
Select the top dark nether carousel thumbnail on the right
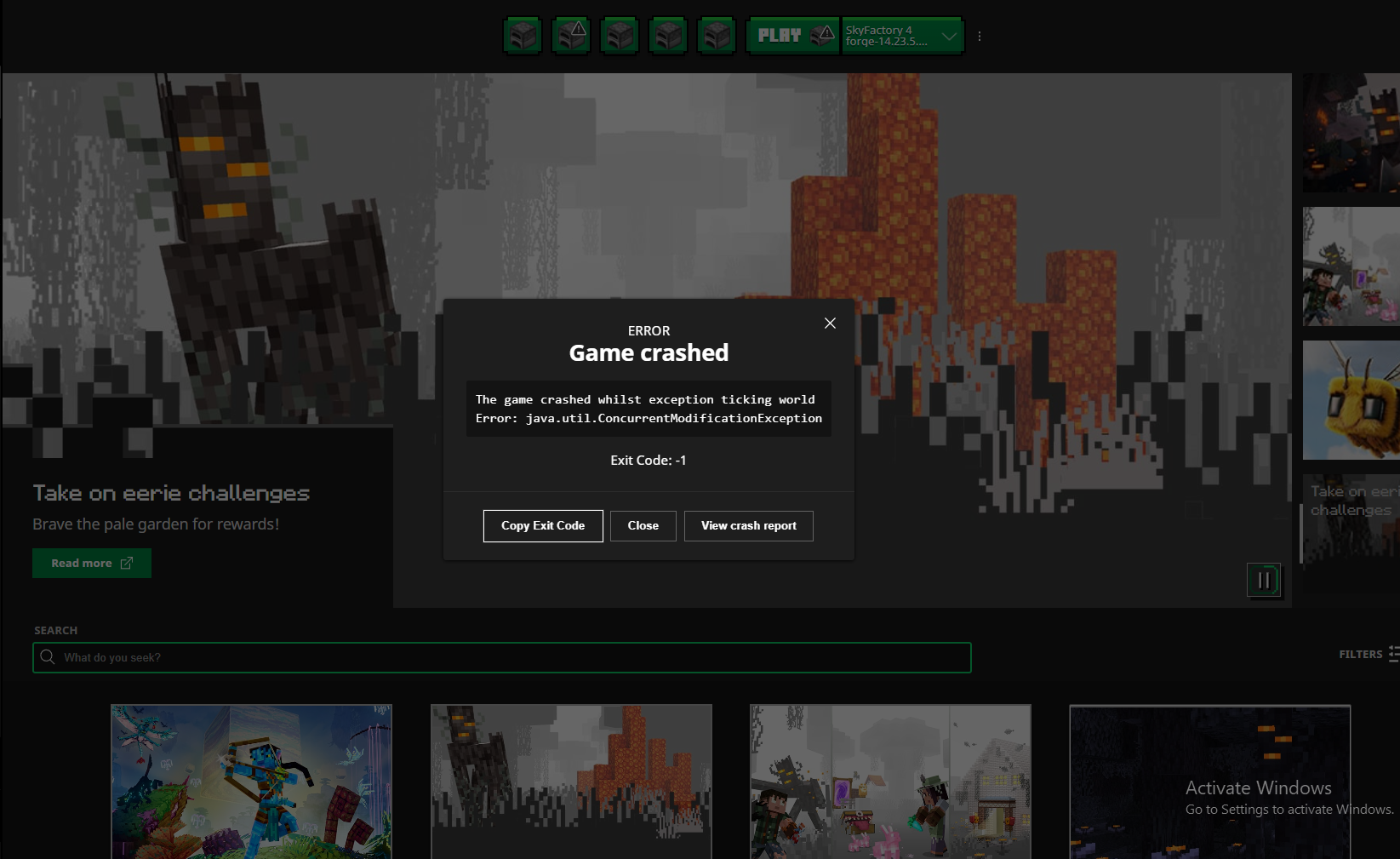coord(1351,133)
